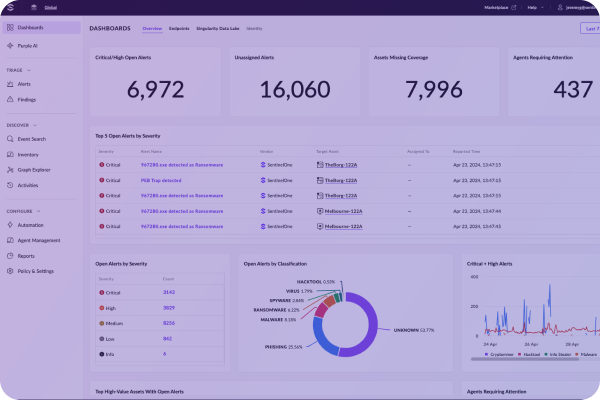
Task: Click the Critical count 3142 link
Action: (168, 292)
